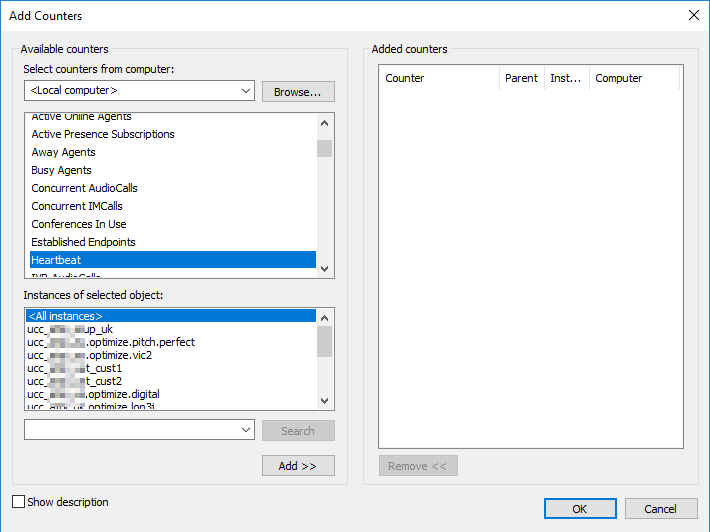Click the Add >> button
This screenshot has width=710, height=532.
point(298,466)
